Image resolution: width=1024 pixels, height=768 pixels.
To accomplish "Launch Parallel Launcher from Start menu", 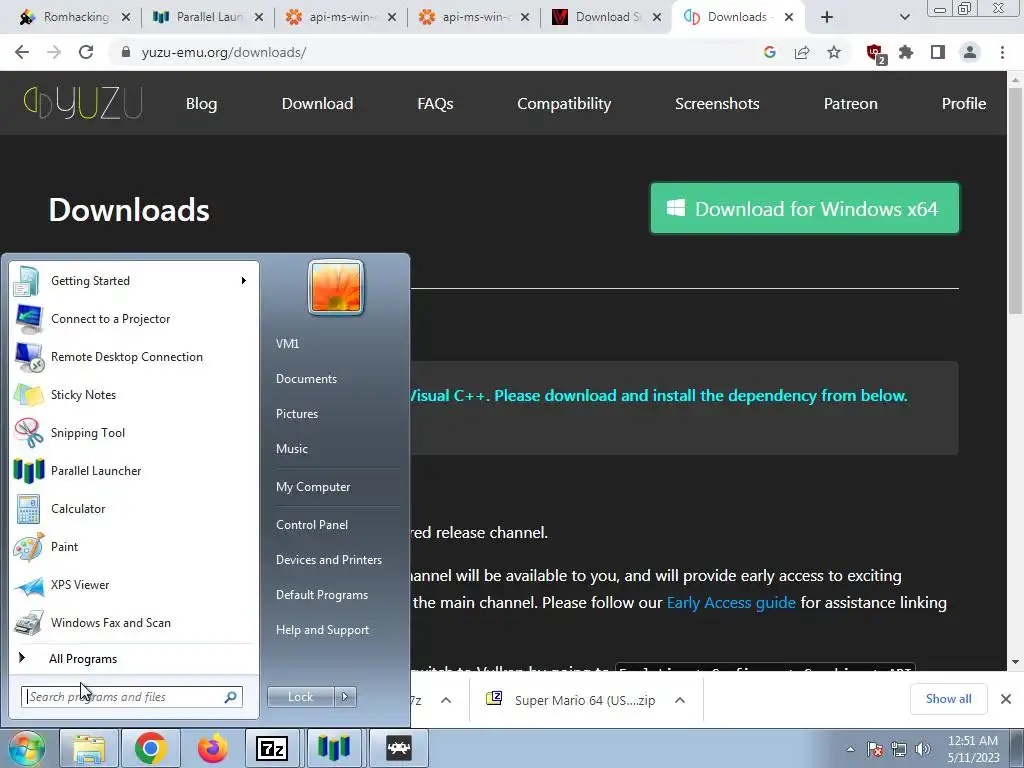I will tap(134, 471).
